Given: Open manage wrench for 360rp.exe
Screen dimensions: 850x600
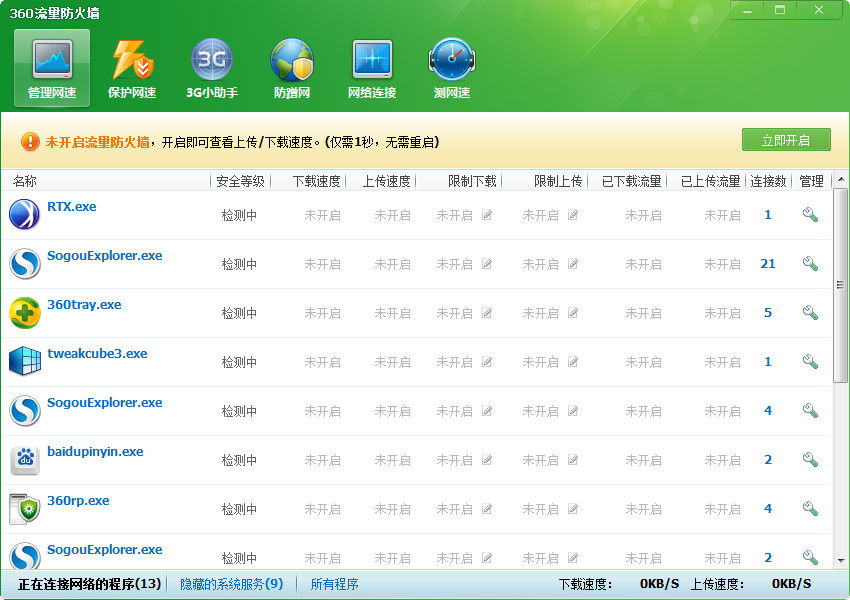Looking at the screenshot, I should pos(810,508).
